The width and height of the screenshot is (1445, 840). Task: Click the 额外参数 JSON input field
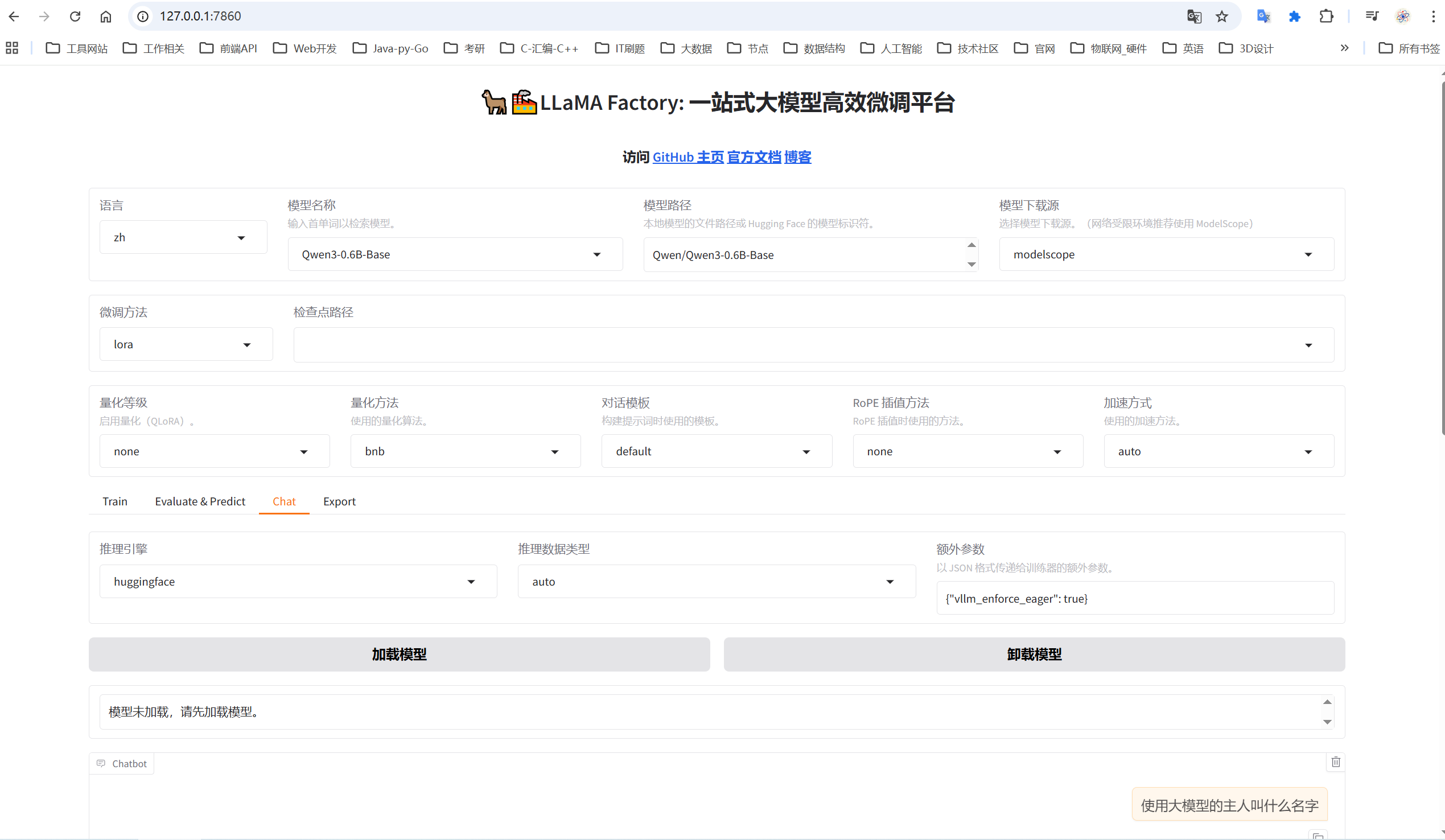[x=1134, y=599]
